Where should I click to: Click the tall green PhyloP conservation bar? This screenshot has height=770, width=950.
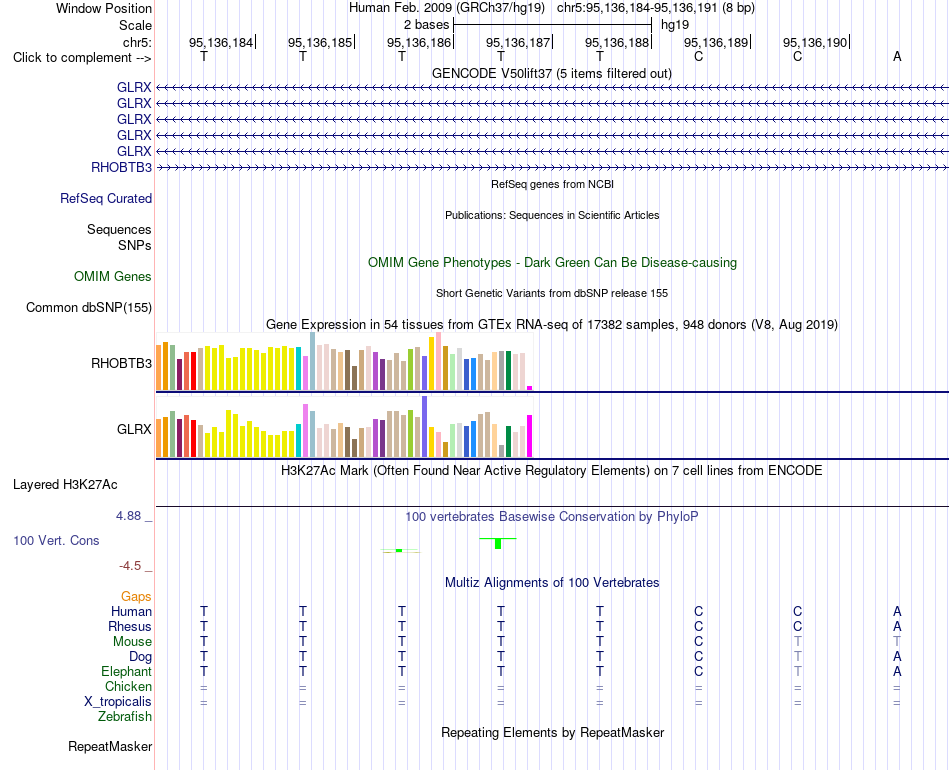tap(498, 543)
